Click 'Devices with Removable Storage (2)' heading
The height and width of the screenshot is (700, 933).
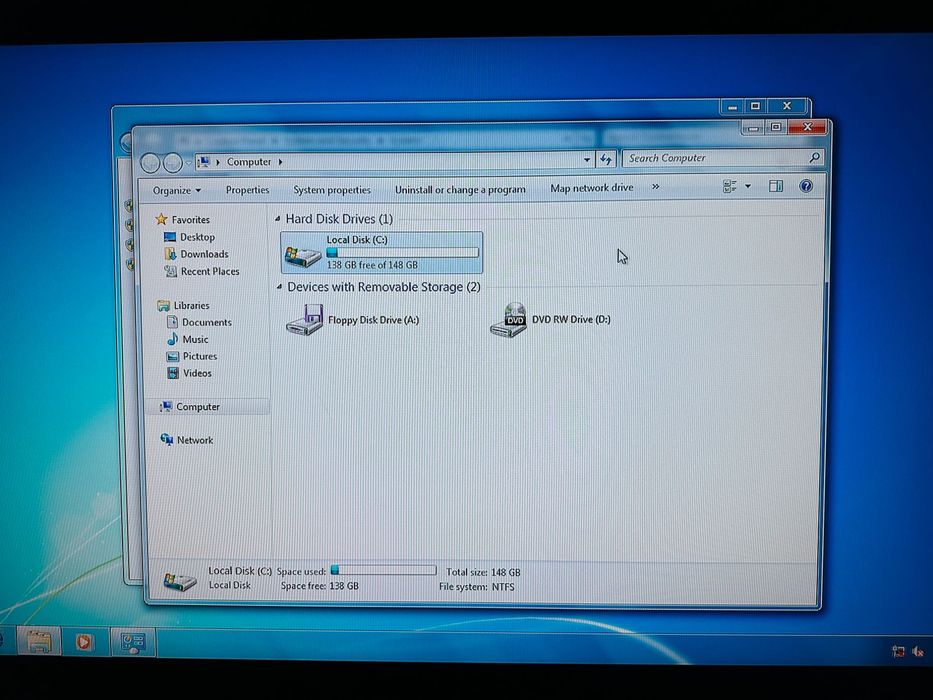384,287
